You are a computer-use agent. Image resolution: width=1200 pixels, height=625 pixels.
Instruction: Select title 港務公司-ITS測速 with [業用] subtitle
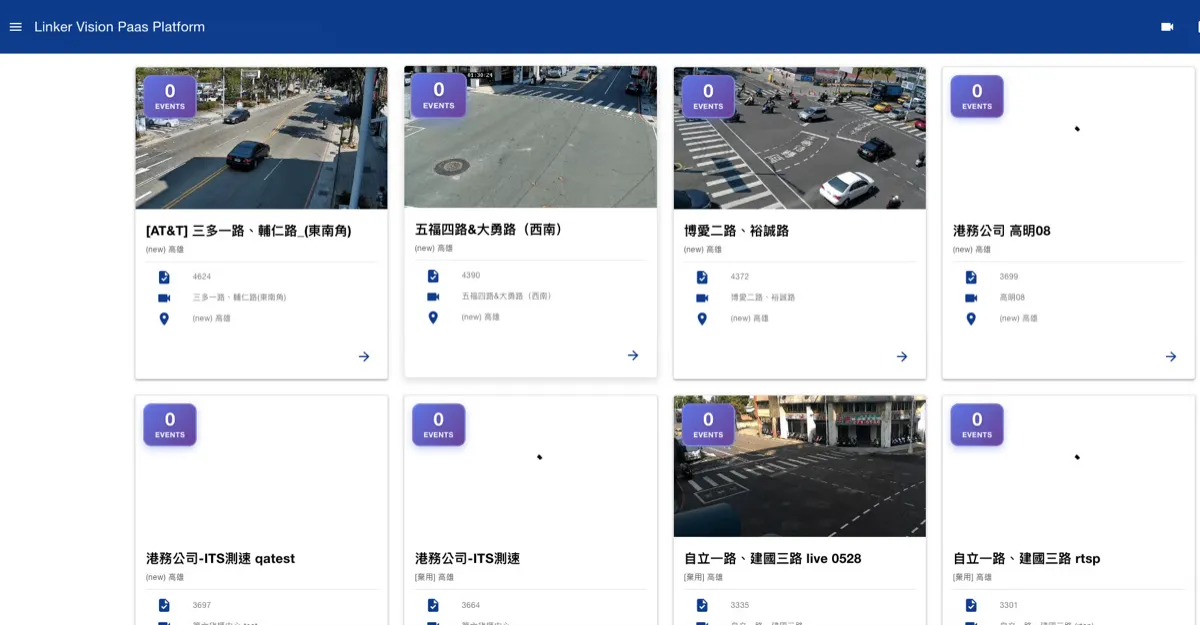[x=468, y=559]
